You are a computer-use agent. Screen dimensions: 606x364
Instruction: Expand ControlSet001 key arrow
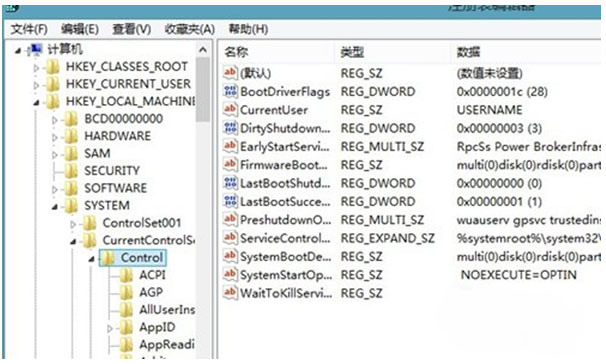pos(73,224)
